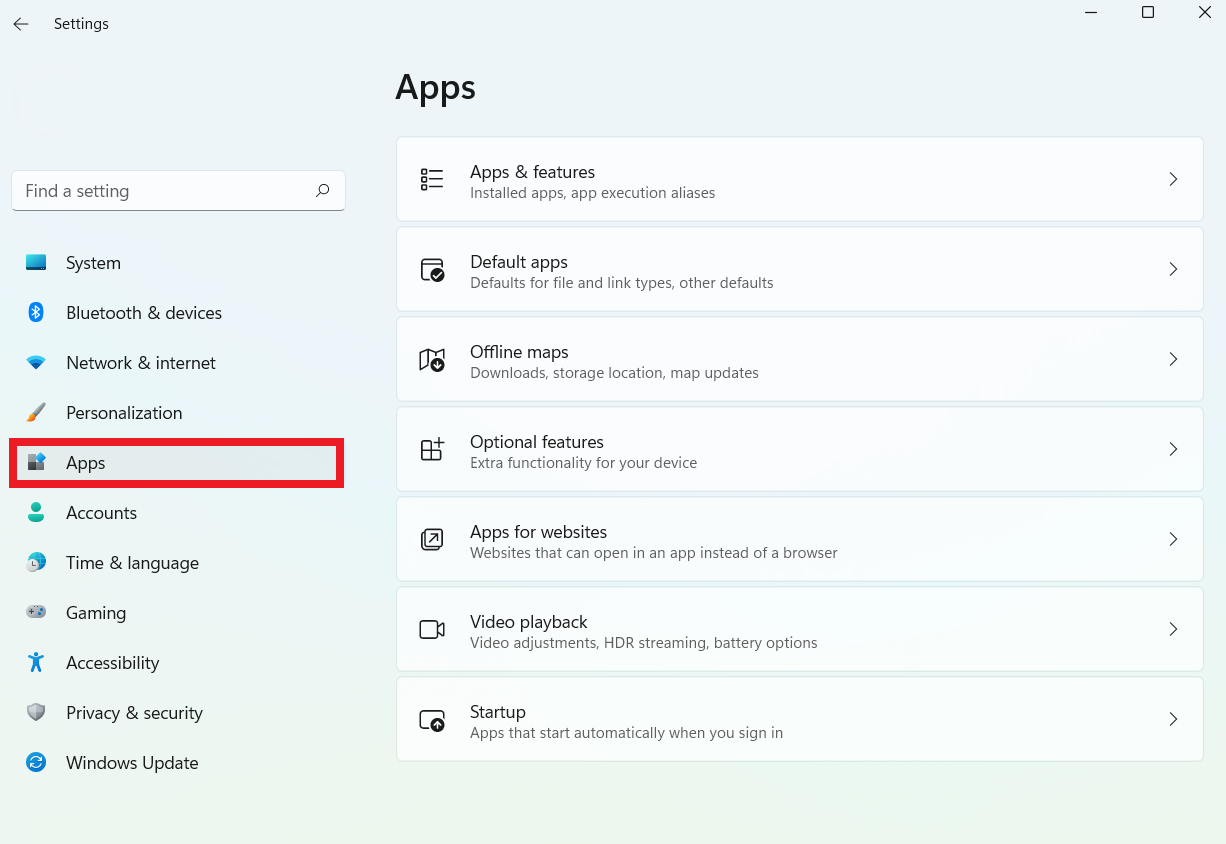
Task: Click the Time & language globe icon
Action: tap(36, 562)
